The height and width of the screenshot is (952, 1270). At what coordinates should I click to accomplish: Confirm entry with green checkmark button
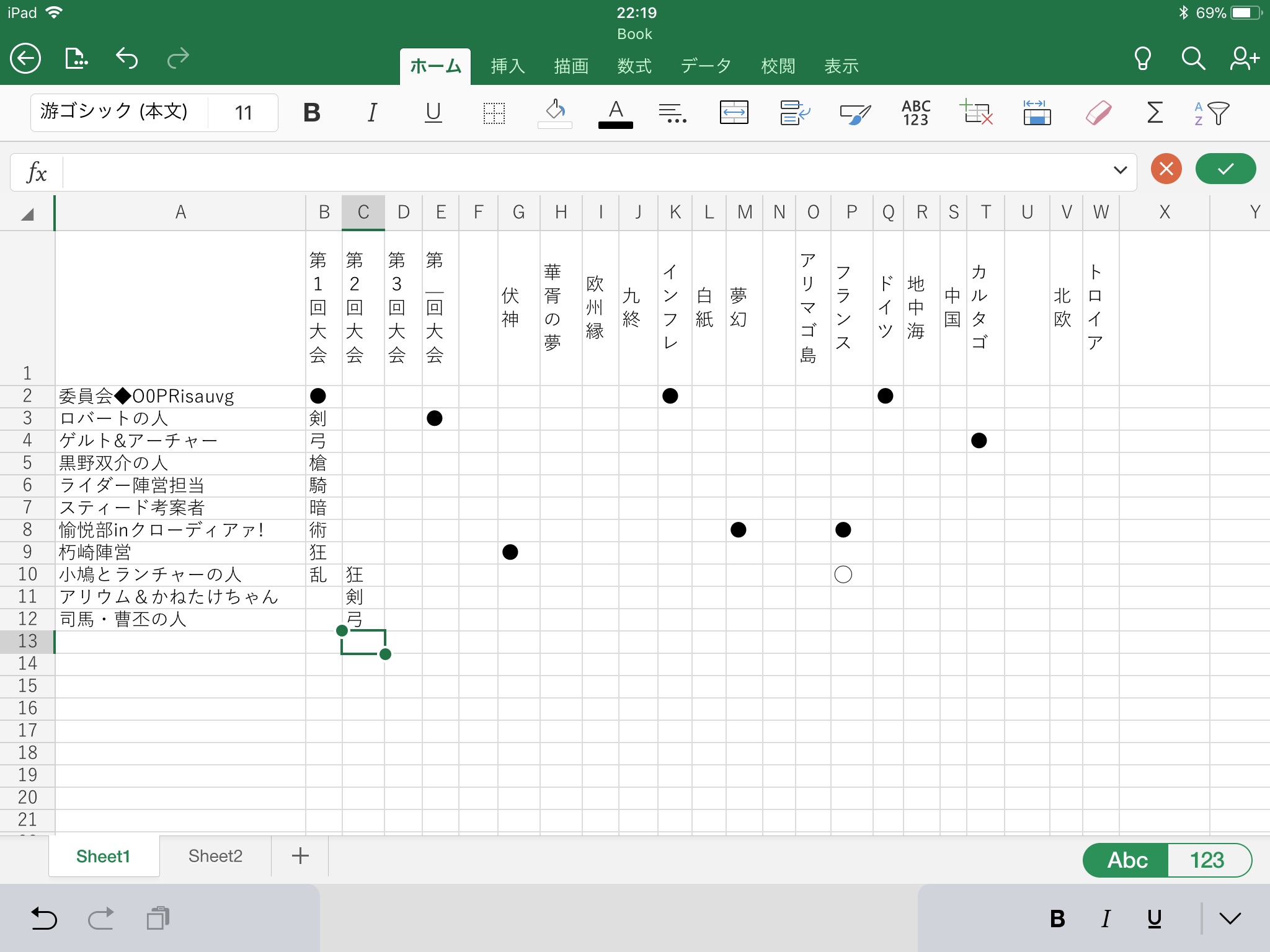click(1225, 169)
